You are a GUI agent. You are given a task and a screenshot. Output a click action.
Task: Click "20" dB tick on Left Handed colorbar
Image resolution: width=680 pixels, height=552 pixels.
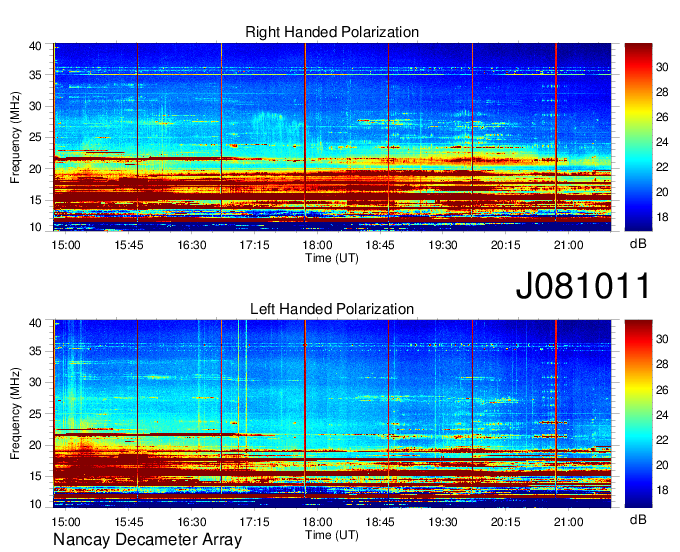662,465
